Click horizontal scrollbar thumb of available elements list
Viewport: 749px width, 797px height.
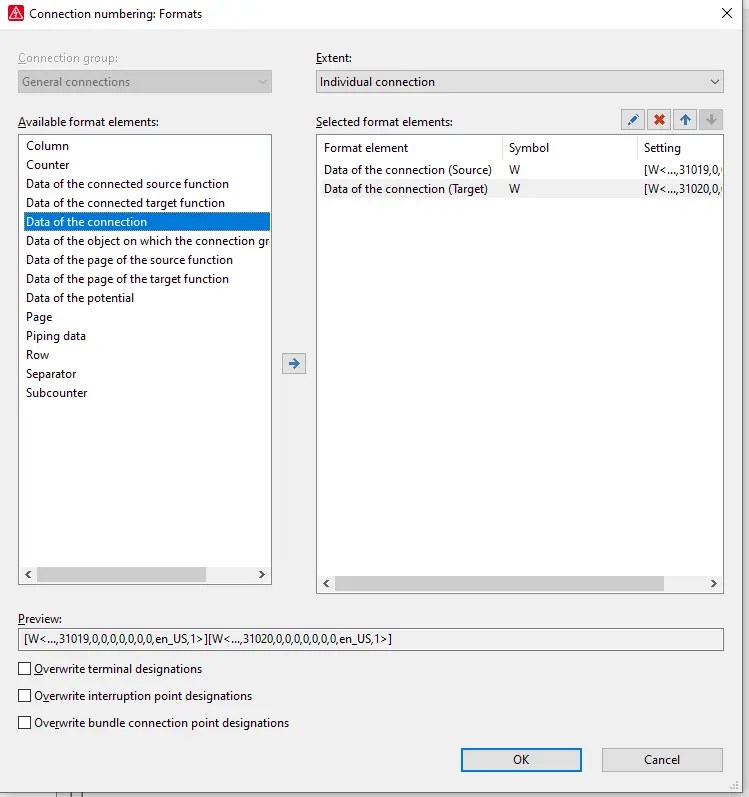click(121, 574)
